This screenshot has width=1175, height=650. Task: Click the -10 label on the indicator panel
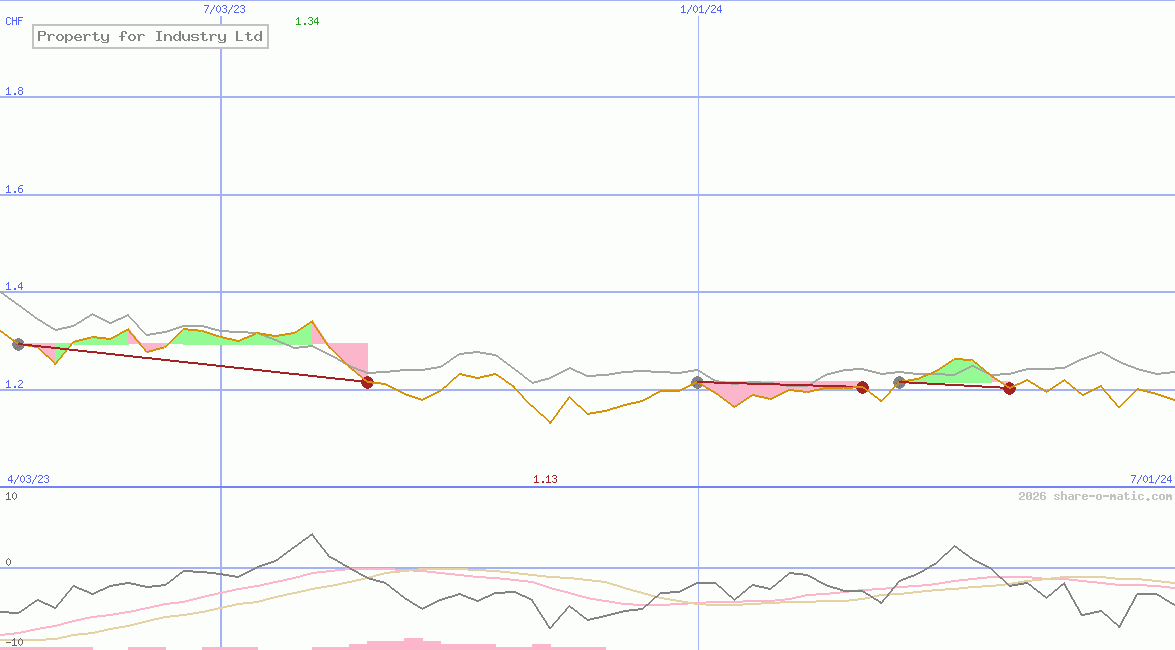click(x=12, y=642)
